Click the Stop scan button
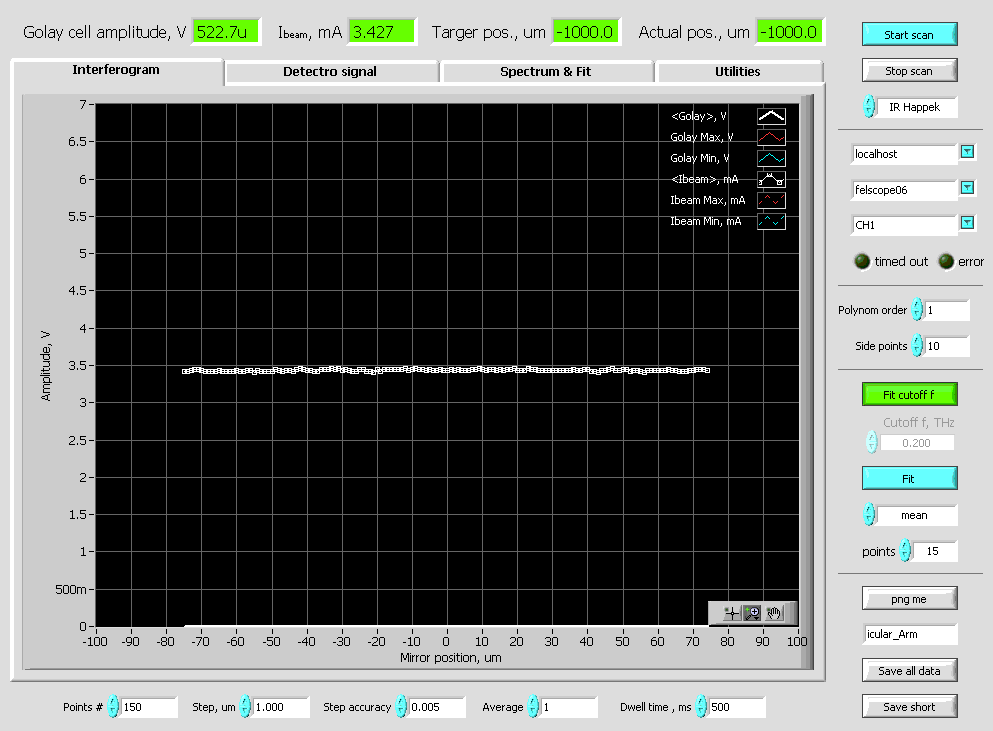 tap(909, 70)
